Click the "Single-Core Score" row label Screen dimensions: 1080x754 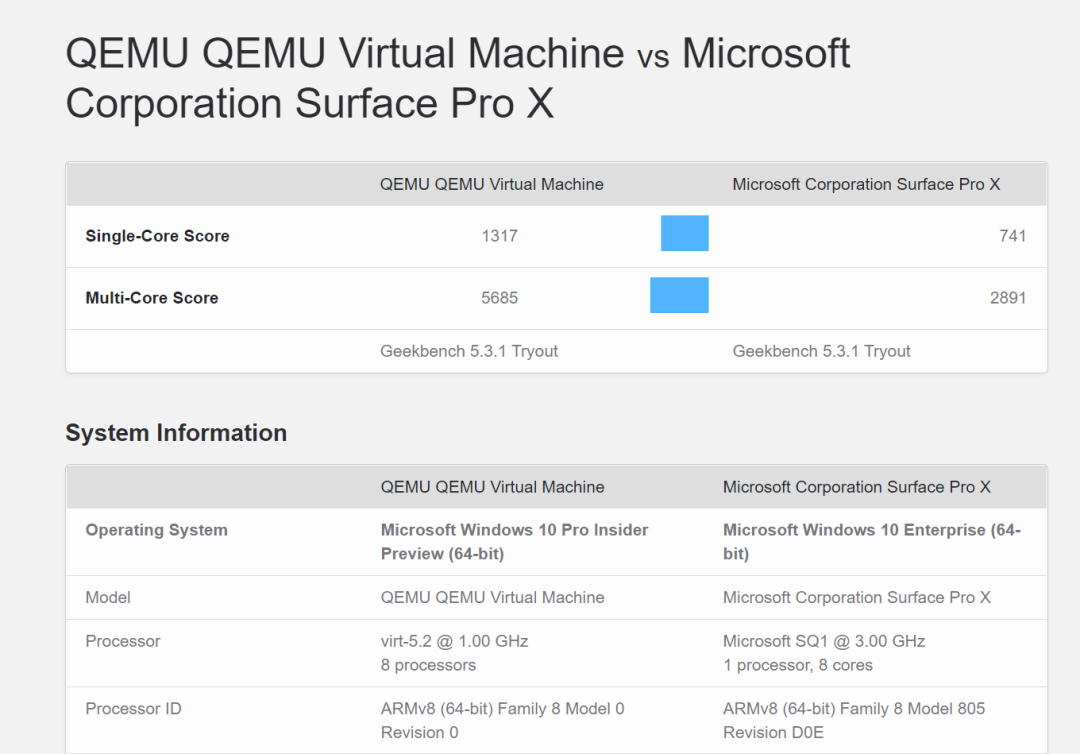coord(157,236)
